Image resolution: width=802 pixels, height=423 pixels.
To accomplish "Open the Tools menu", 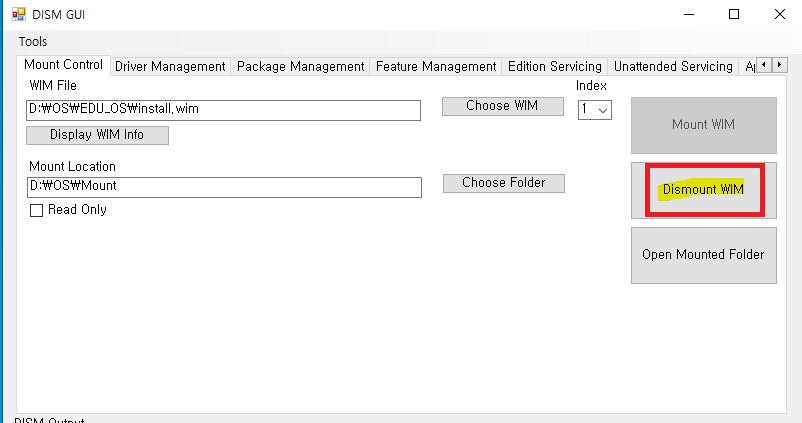I will (33, 41).
